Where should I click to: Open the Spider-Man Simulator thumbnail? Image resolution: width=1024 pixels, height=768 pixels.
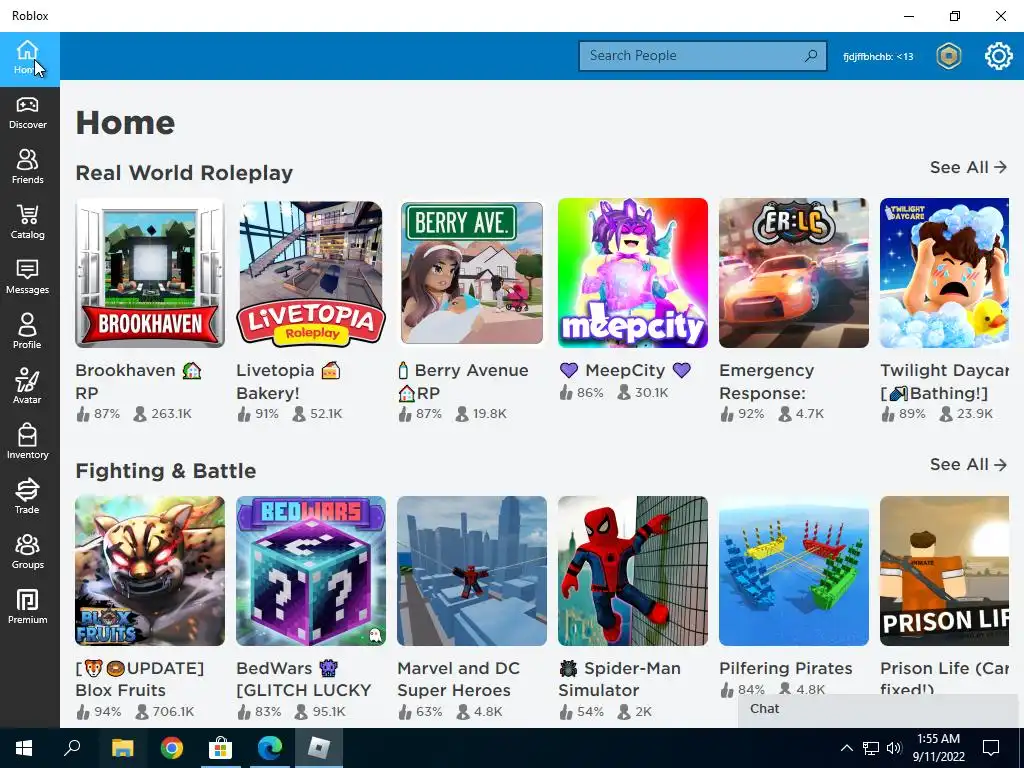tap(633, 571)
